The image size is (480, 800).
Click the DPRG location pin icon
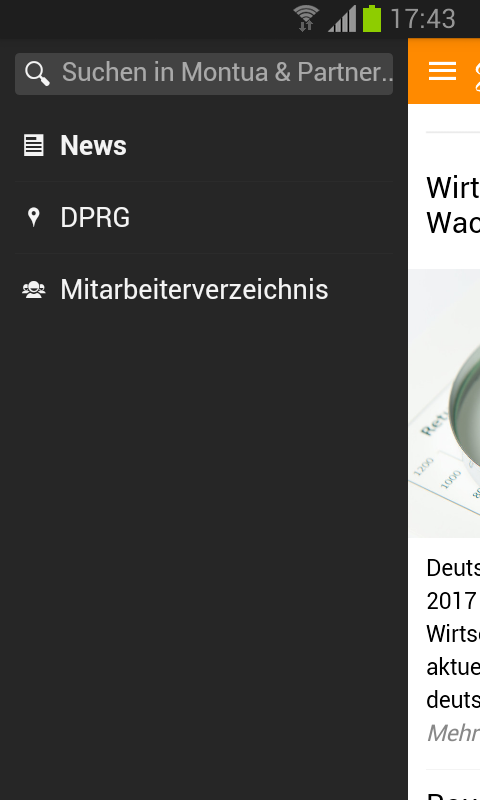[x=34, y=217]
